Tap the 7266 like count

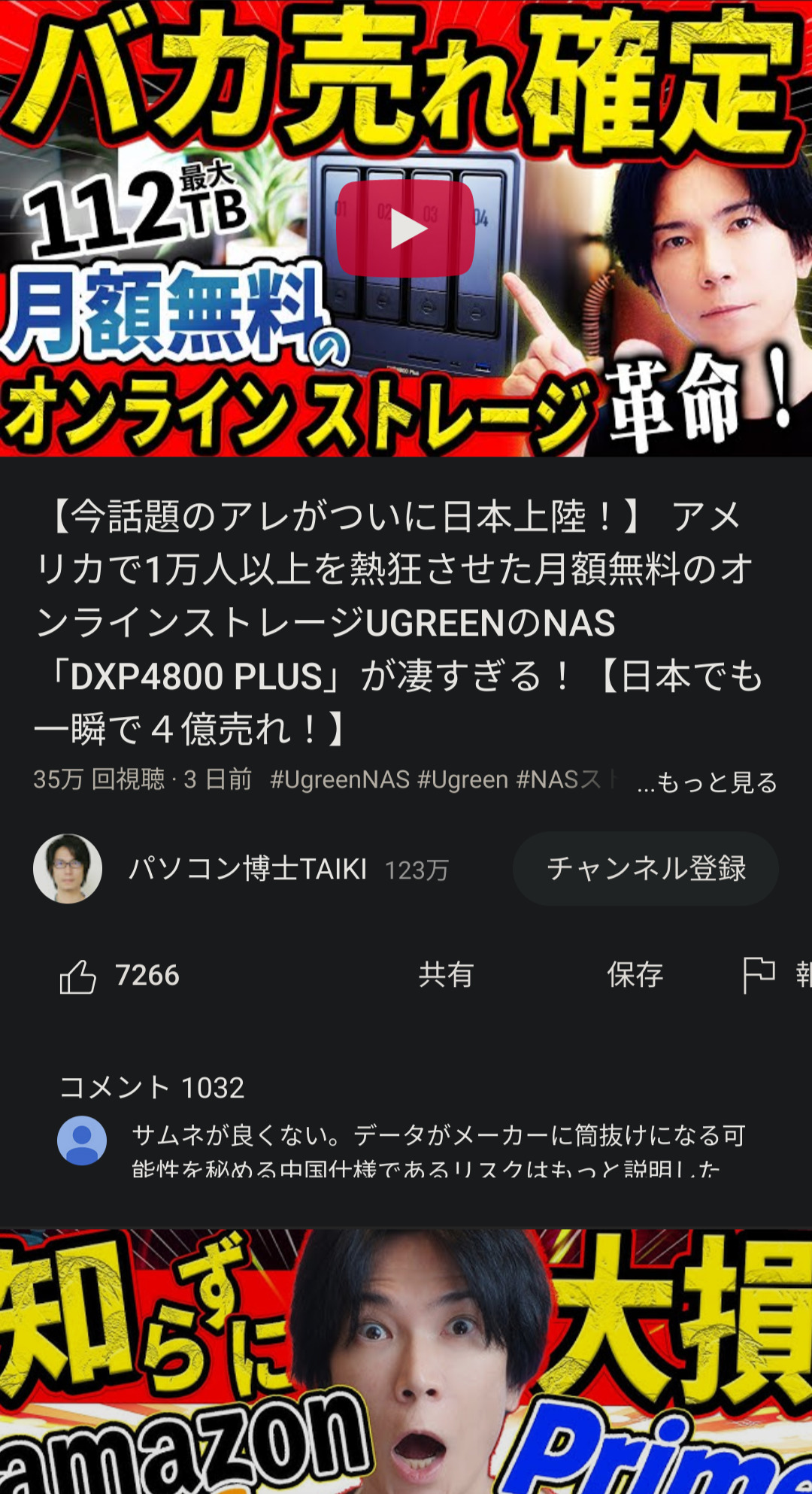click(x=147, y=976)
